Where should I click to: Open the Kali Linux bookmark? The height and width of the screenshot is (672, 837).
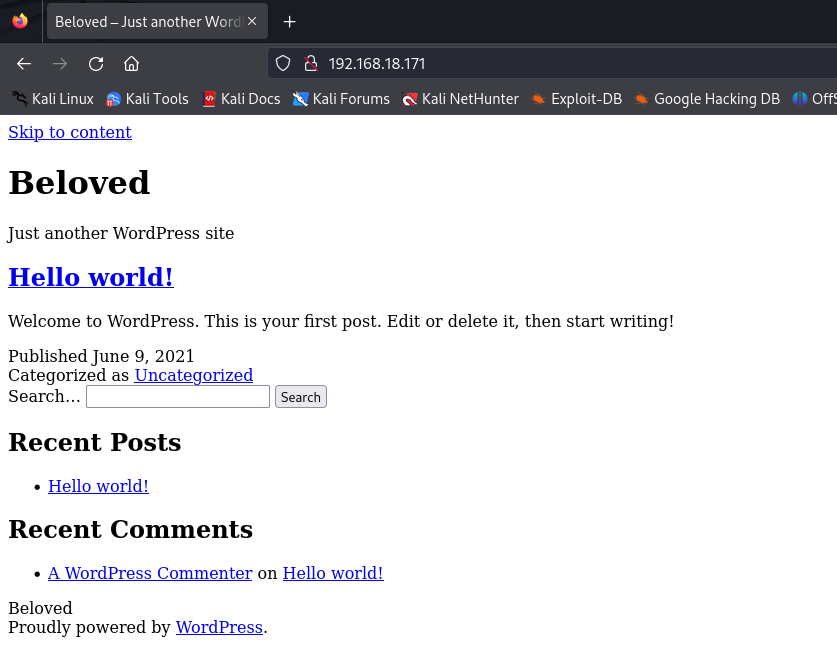click(52, 99)
